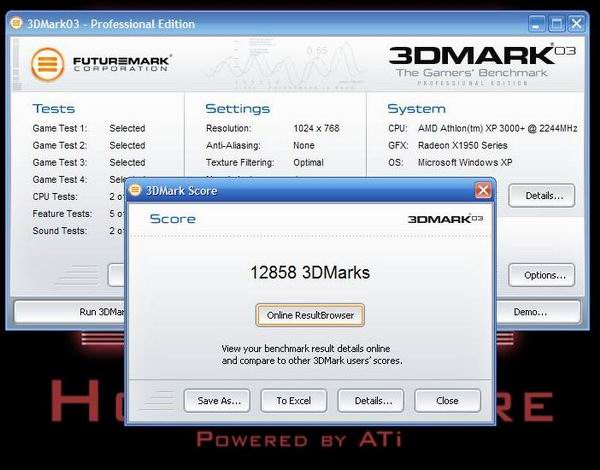Click the 'Settings' section heading
Screen dimensions: 600x470
point(238,108)
